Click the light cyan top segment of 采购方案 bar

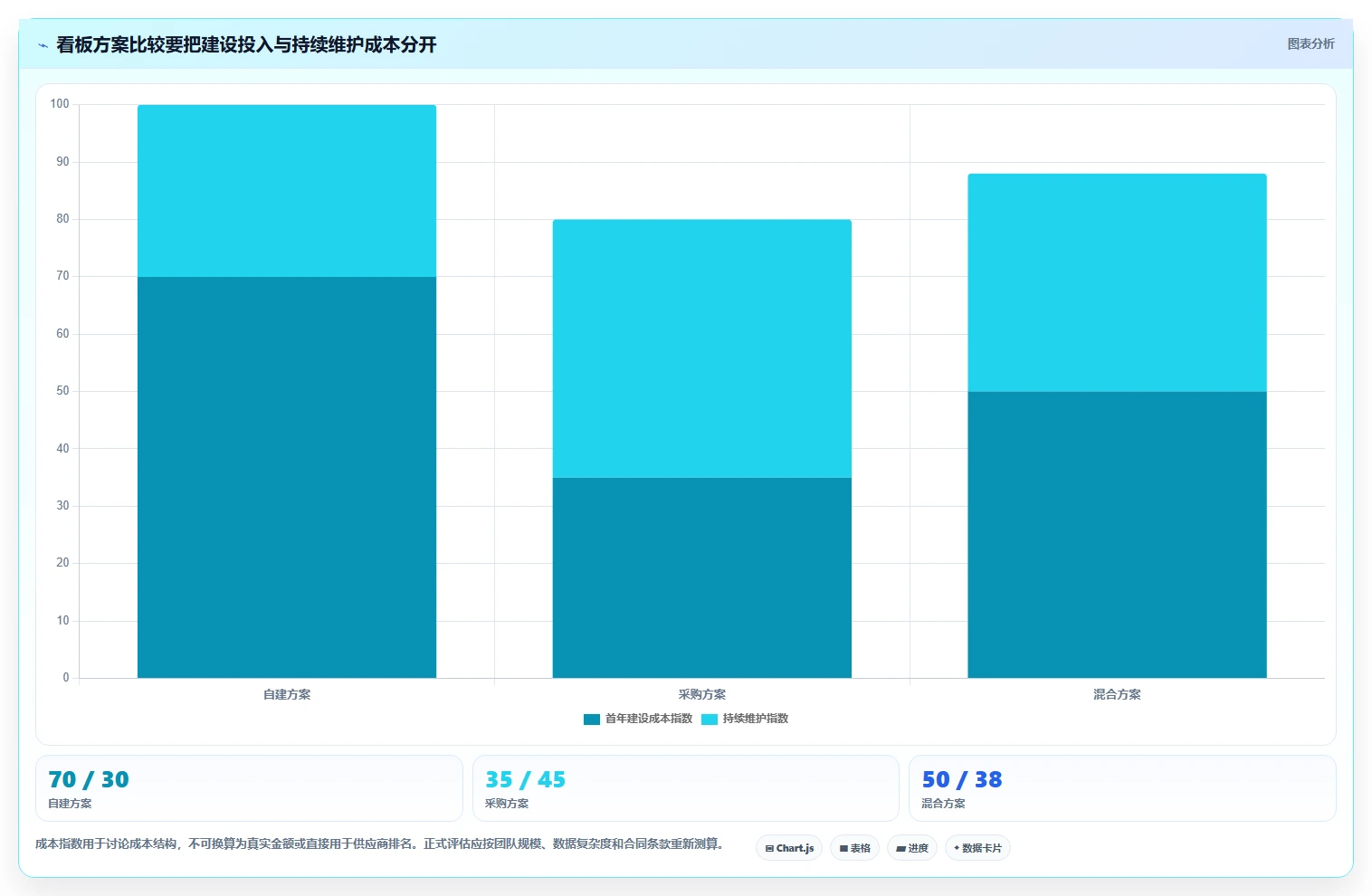pyautogui.click(x=702, y=348)
